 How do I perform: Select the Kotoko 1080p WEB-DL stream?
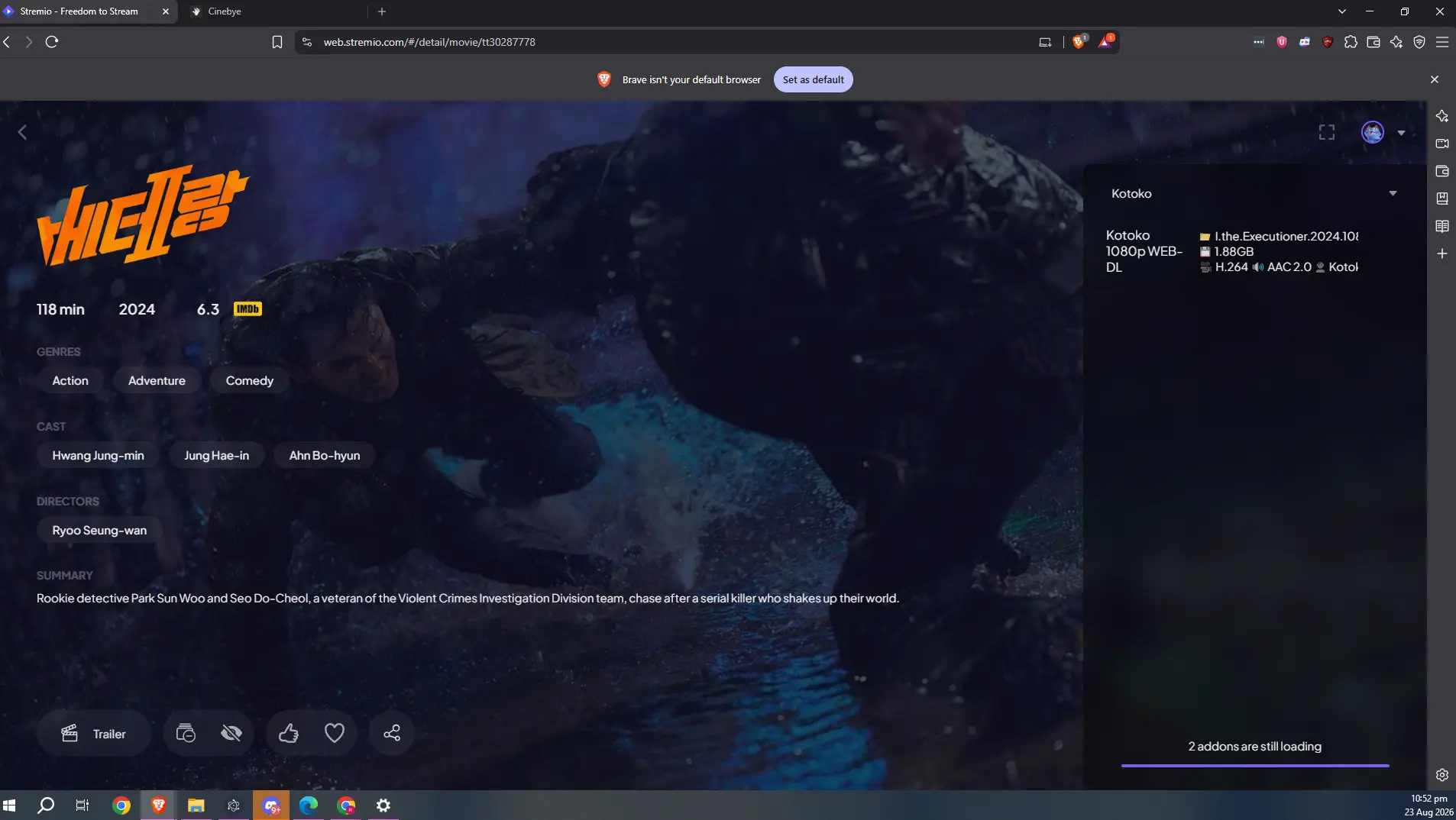point(1254,251)
